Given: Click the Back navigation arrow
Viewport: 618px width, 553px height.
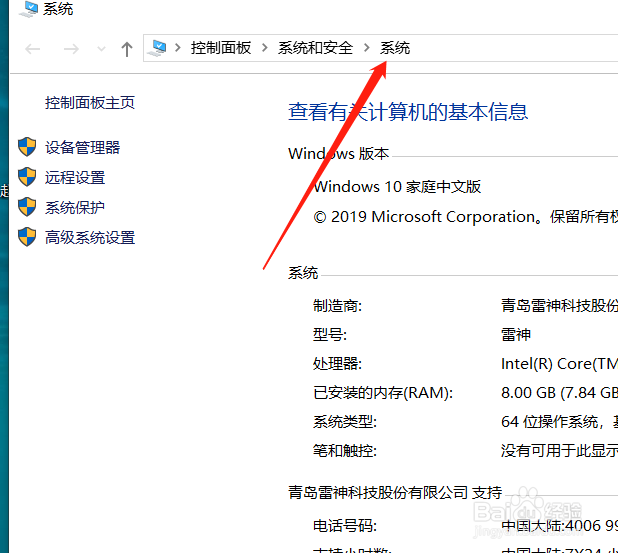Looking at the screenshot, I should click(x=32, y=49).
